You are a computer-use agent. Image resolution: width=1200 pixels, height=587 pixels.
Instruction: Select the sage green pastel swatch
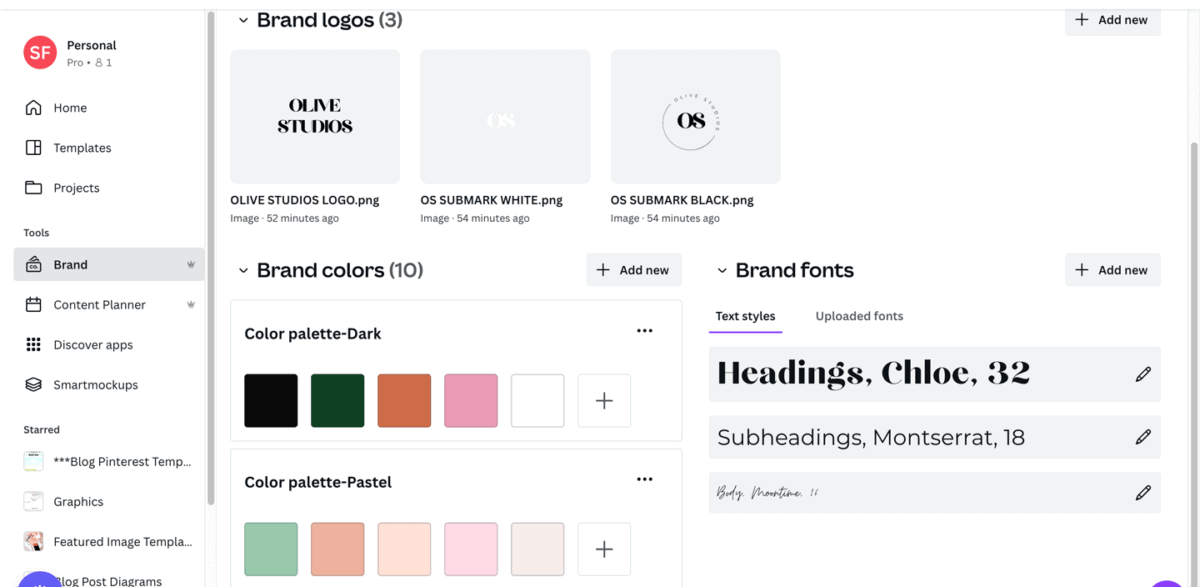point(271,549)
